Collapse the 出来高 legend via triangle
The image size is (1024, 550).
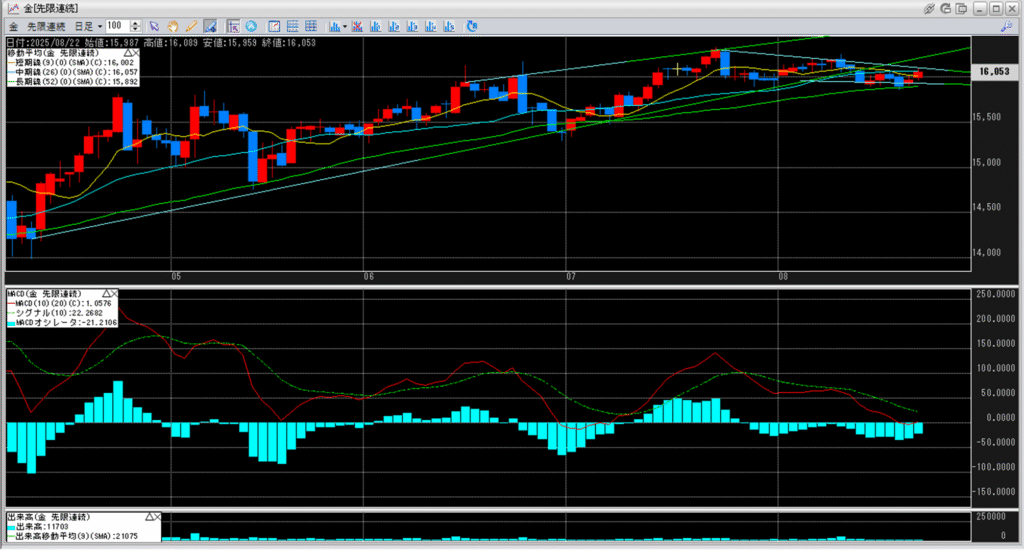tap(150, 517)
